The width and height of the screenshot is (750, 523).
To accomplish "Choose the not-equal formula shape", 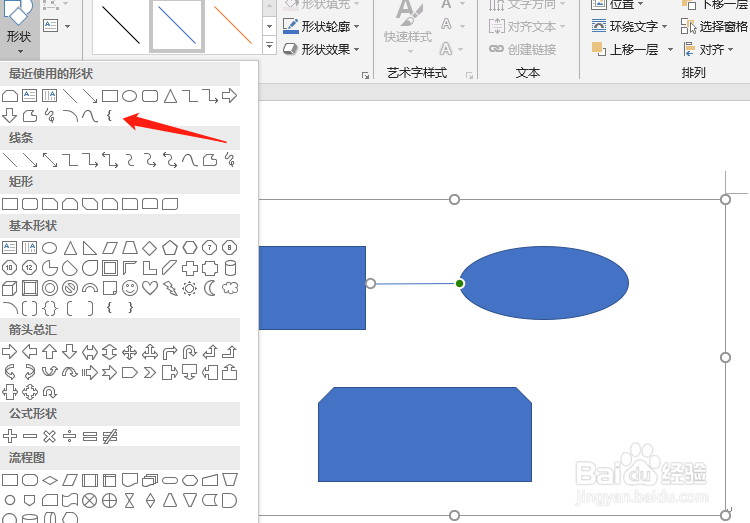I will (x=110, y=436).
